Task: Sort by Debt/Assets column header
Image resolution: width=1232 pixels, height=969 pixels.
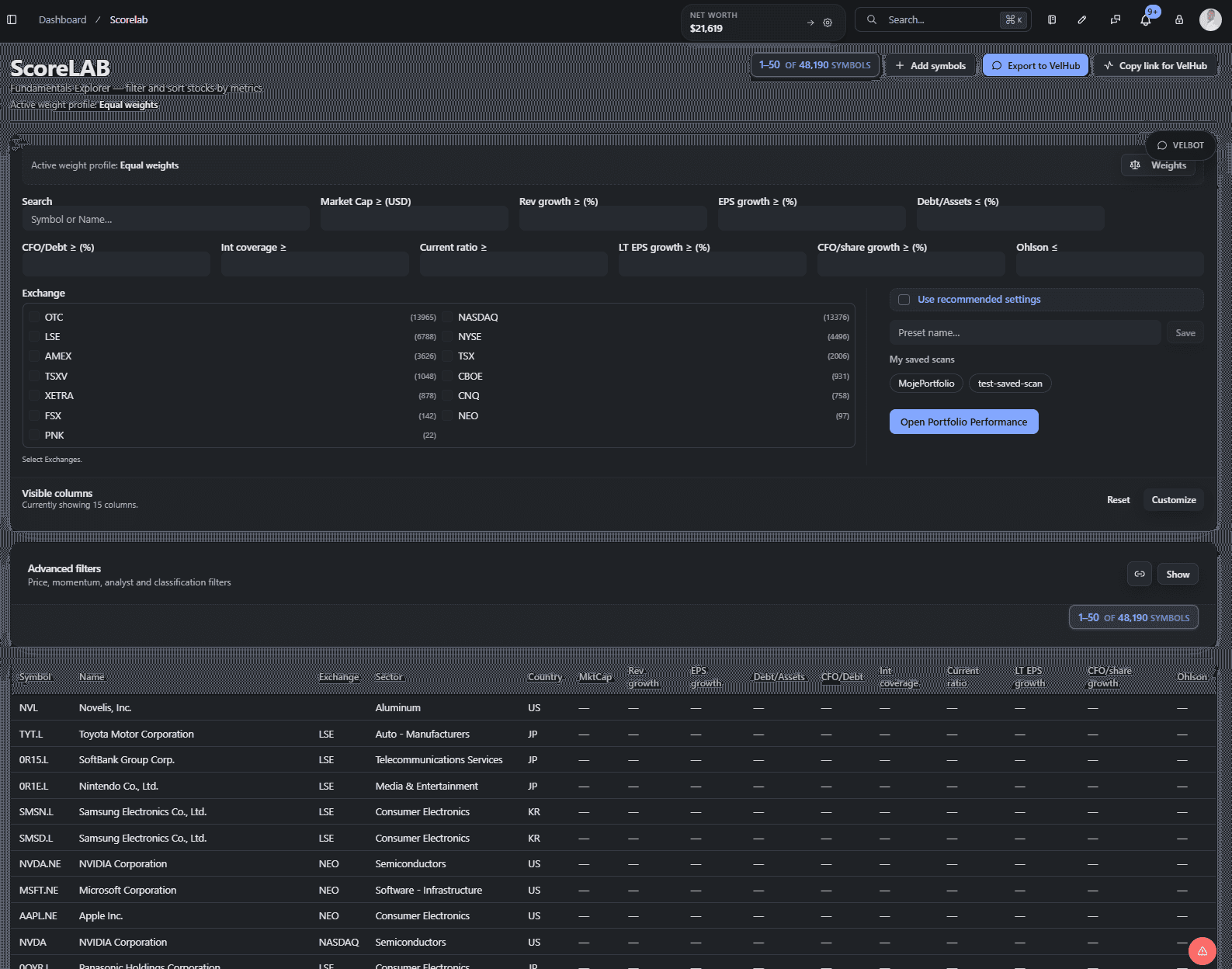Action: 779,677
